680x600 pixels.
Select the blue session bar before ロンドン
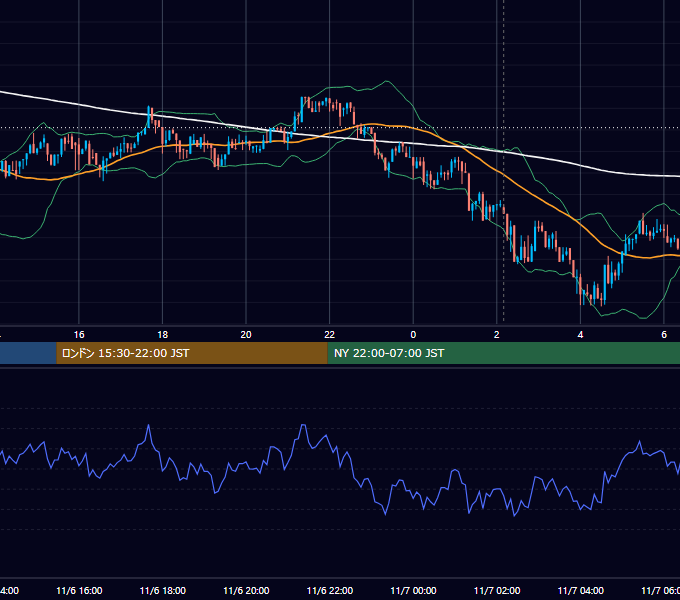(x=28, y=353)
